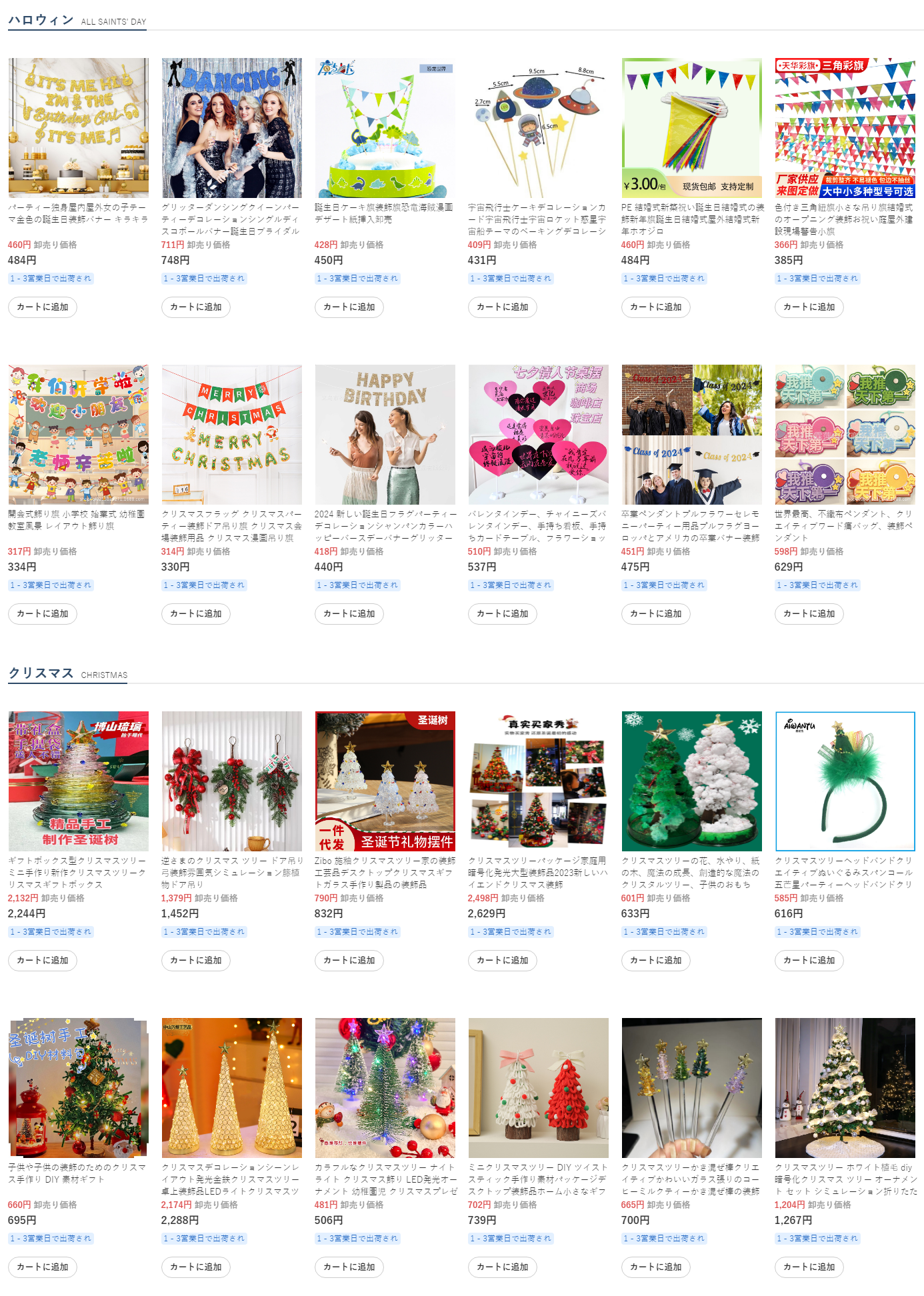Add the 537円 Valentine heart cards to cart
The width and height of the screenshot is (924, 1296).
503,614
